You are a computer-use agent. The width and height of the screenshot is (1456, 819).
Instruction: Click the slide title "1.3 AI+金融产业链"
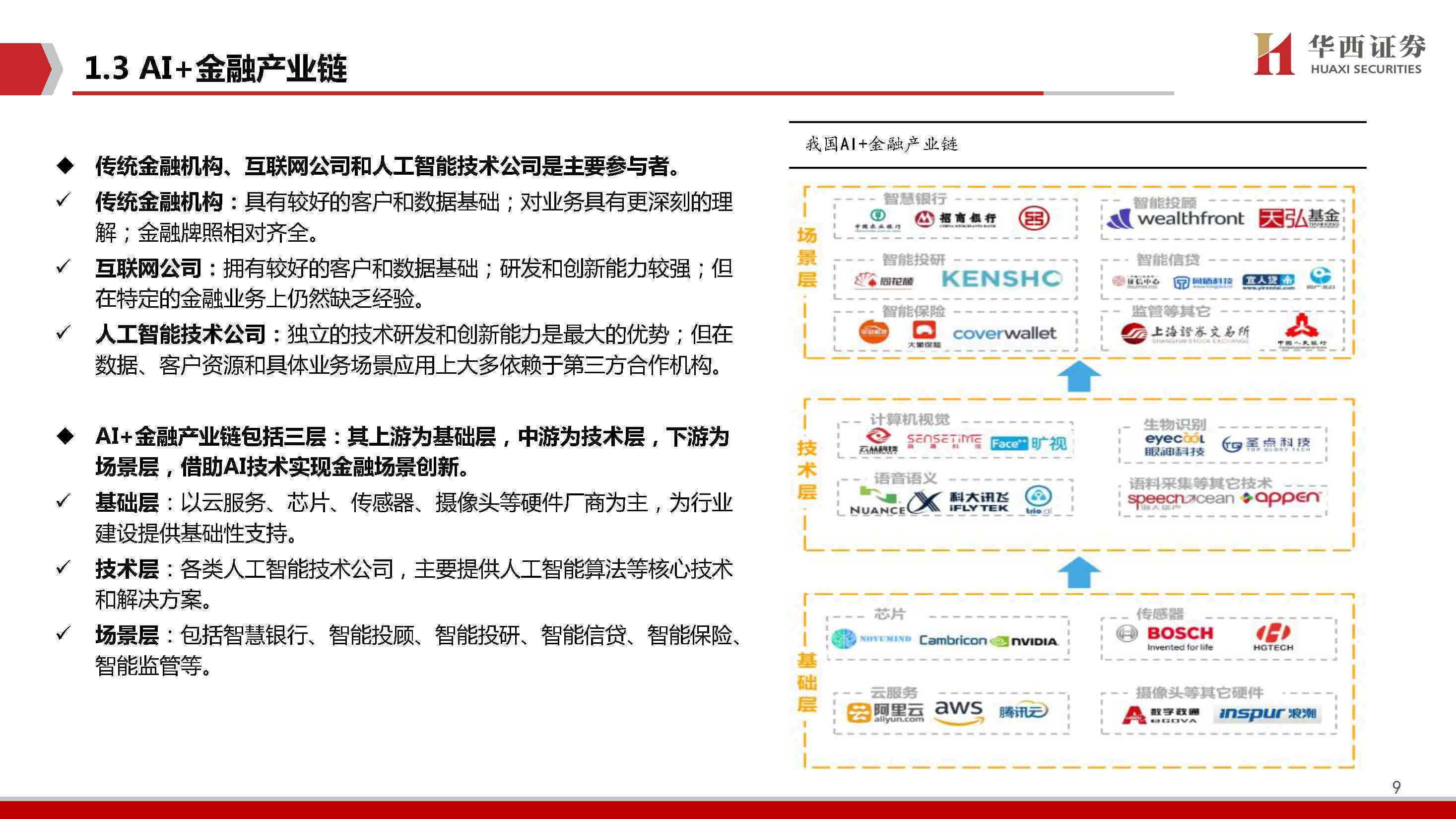215,68
